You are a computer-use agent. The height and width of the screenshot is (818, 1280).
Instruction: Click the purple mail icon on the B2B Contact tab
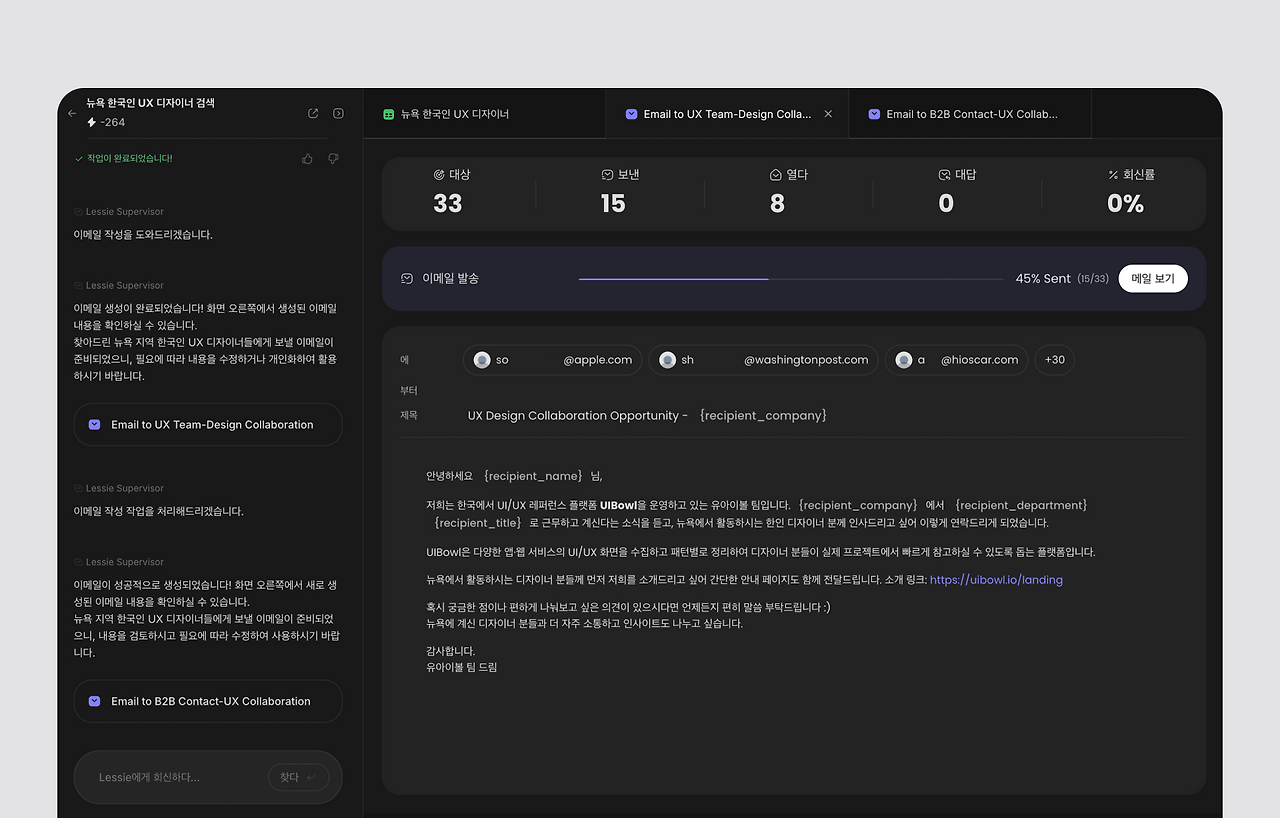[x=875, y=114]
